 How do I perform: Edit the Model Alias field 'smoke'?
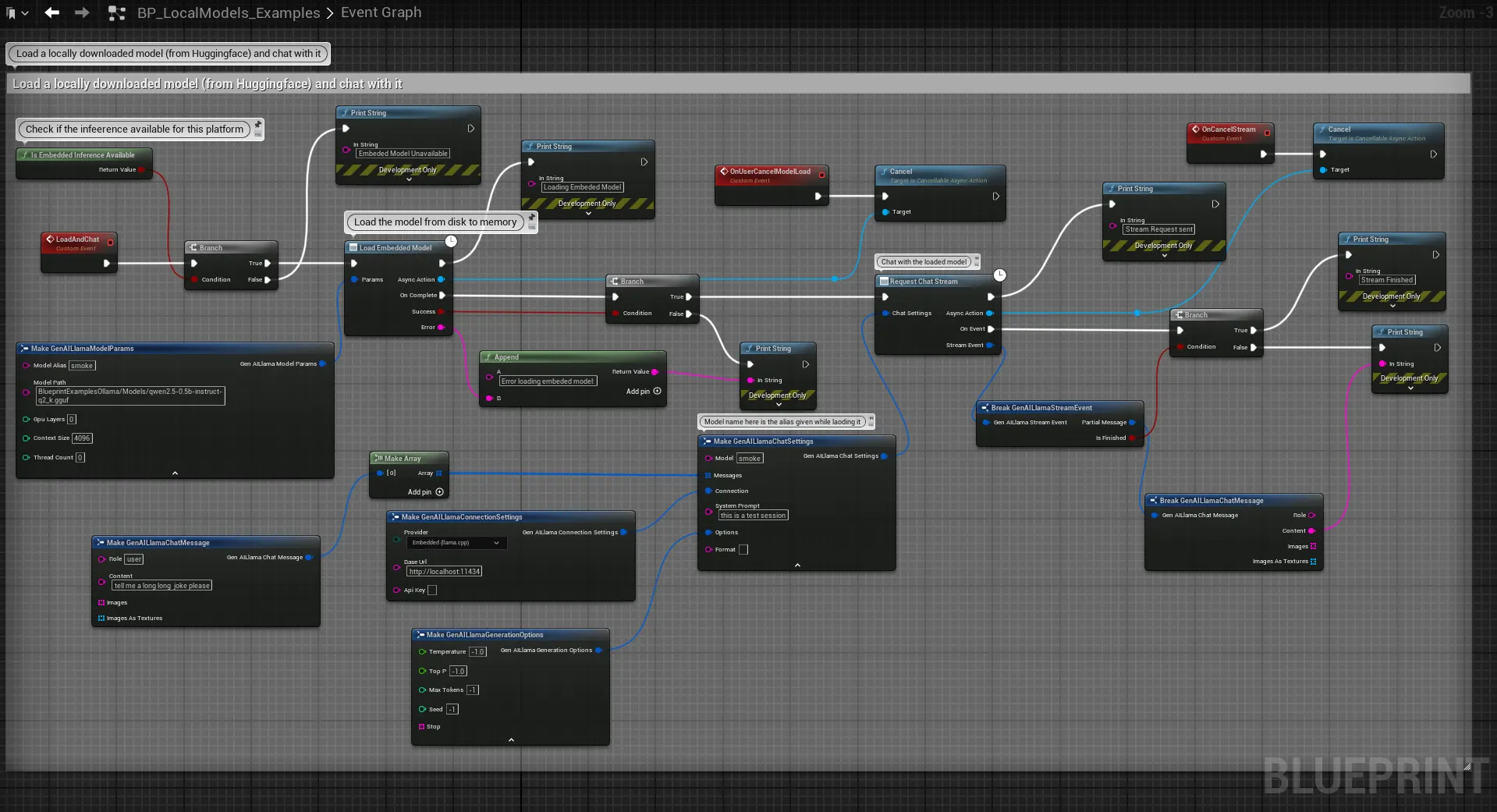[82, 365]
